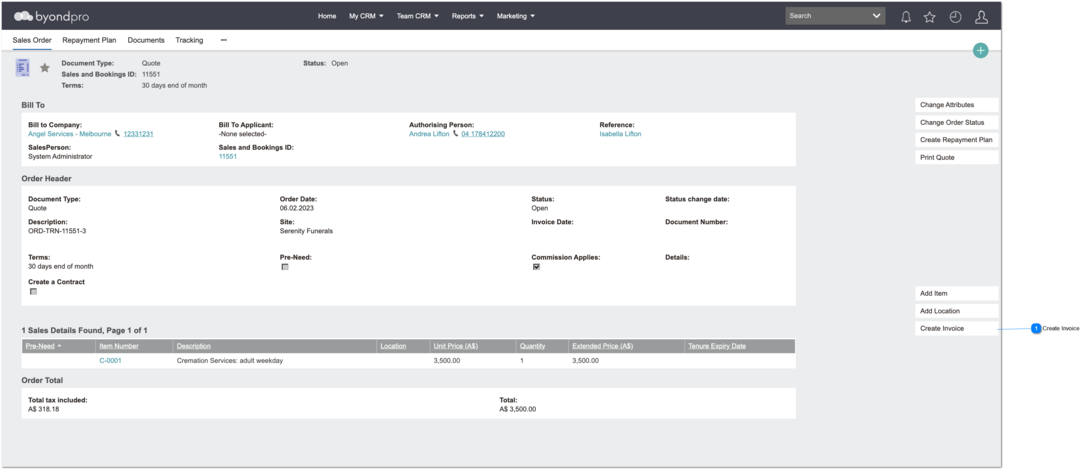
Task: Sort by Description column header
Action: point(194,346)
